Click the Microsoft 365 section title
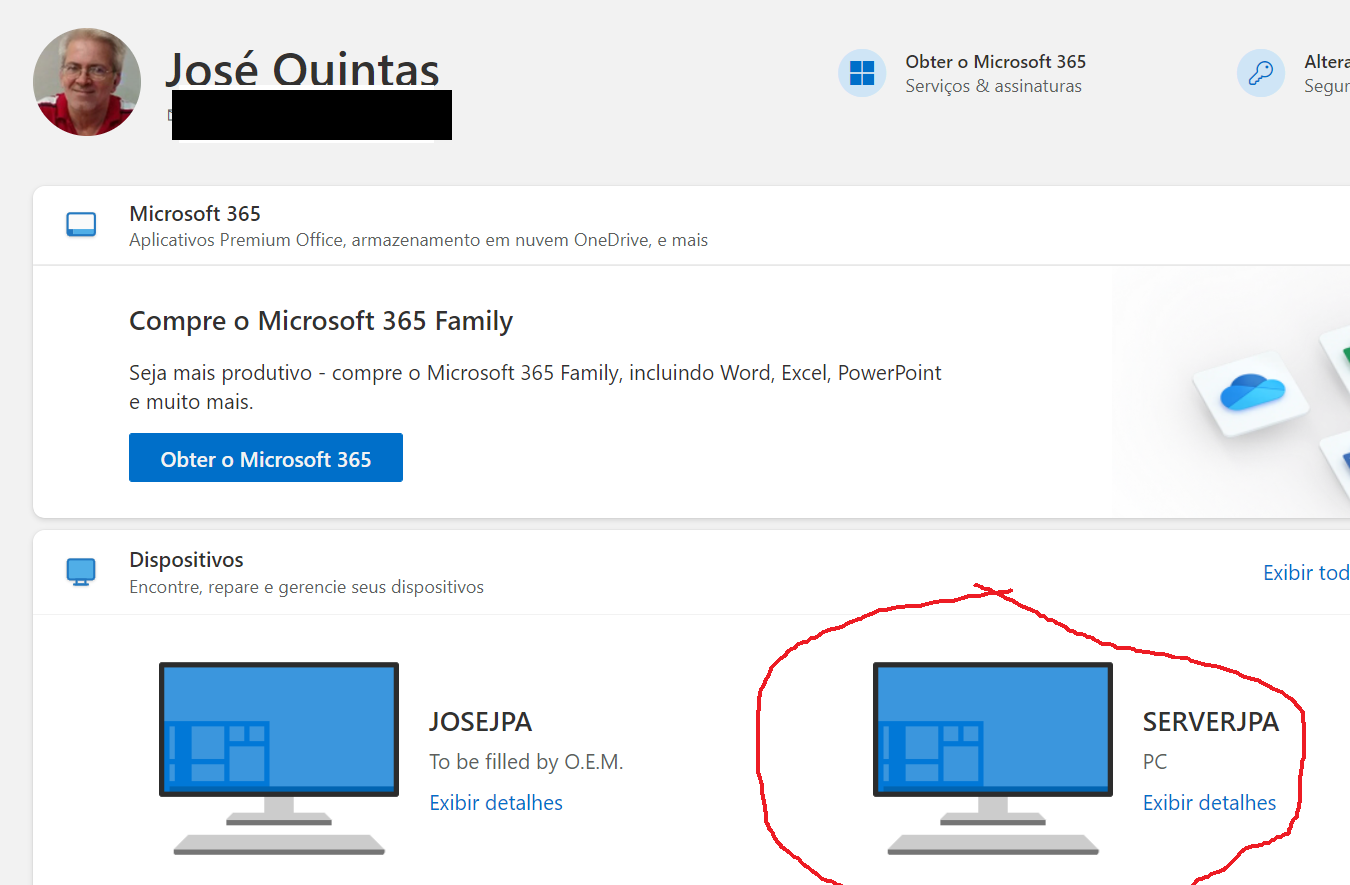The image size is (1350, 885). [195, 214]
